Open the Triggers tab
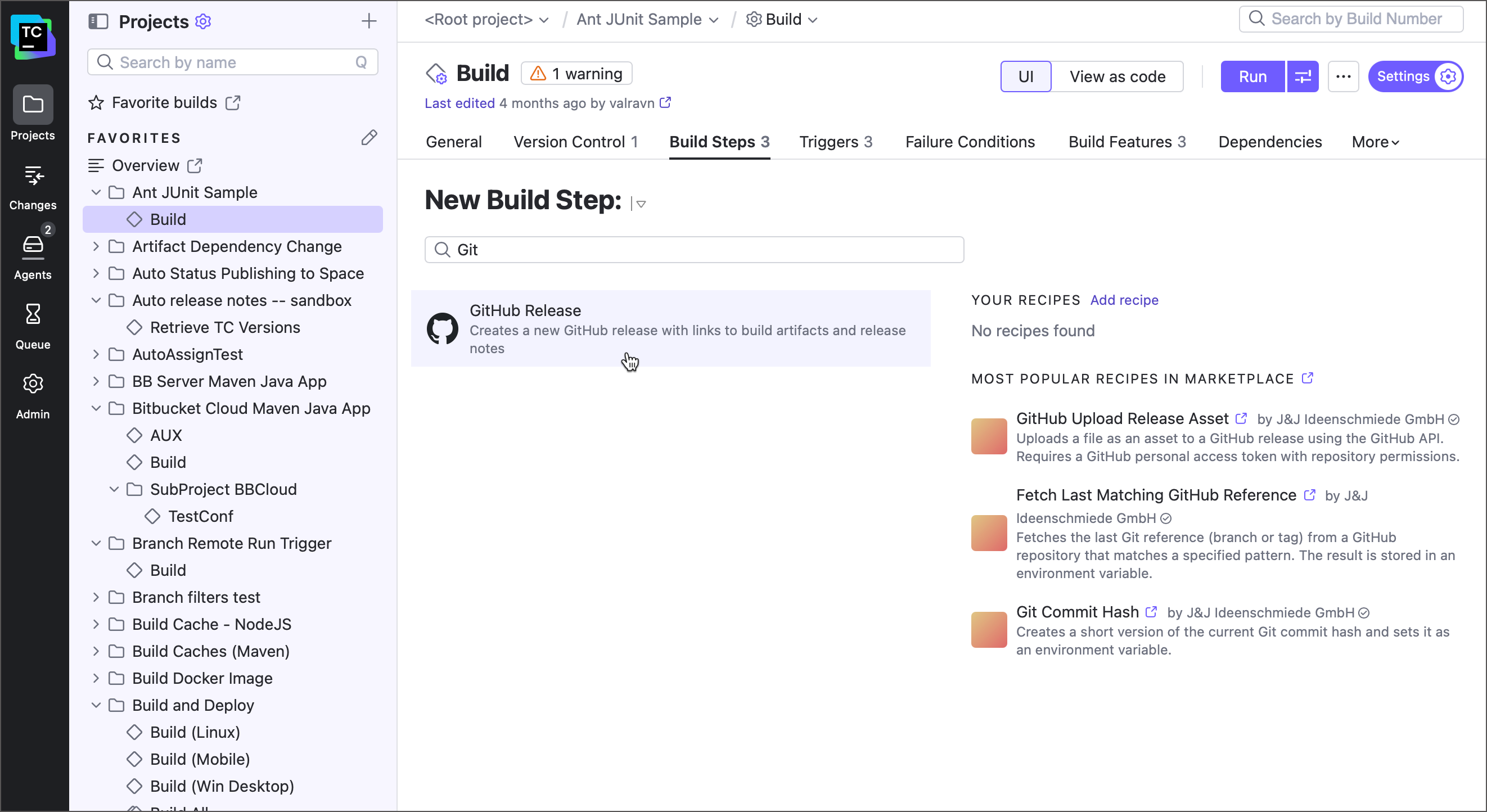 pos(835,142)
